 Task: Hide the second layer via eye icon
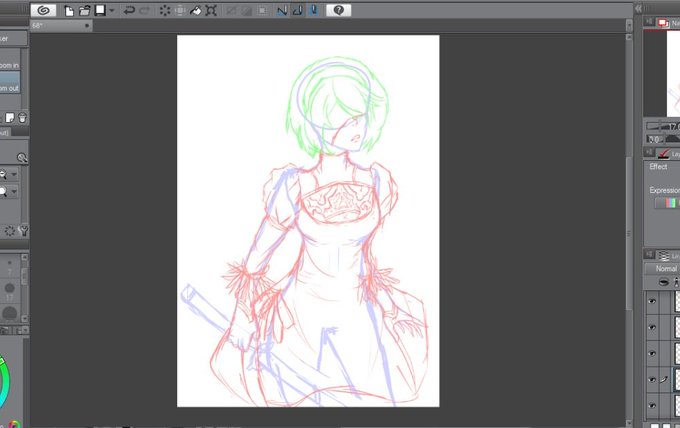click(652, 327)
